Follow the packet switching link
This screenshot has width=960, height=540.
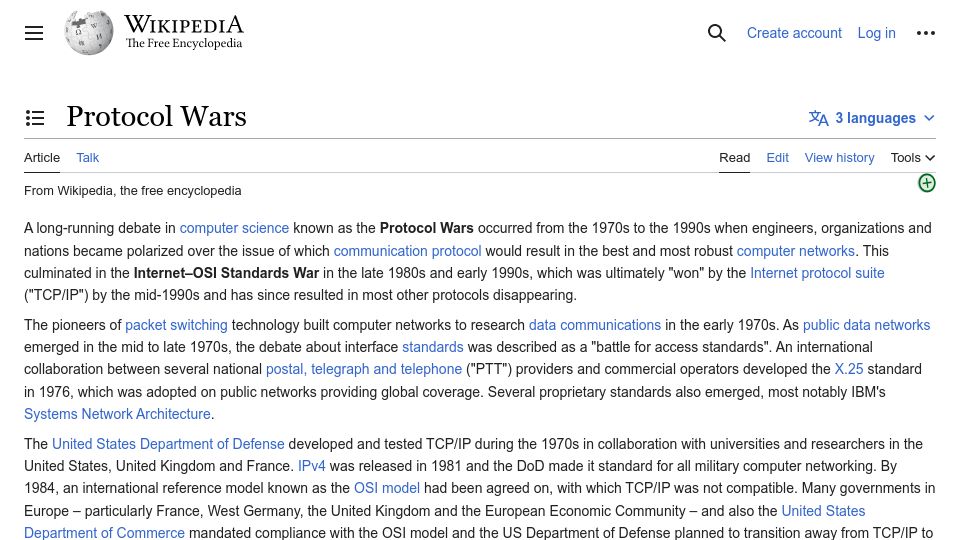(176, 325)
